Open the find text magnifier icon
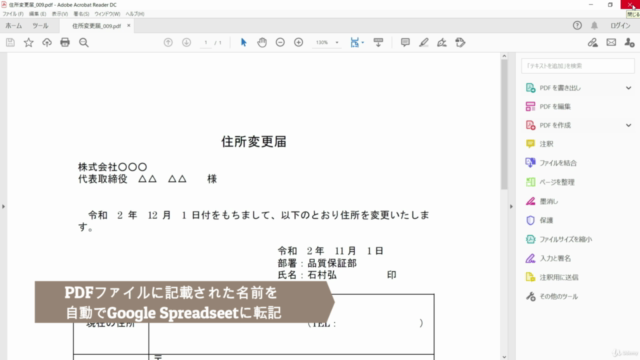Viewport: 640px width, 360px height. [84, 42]
